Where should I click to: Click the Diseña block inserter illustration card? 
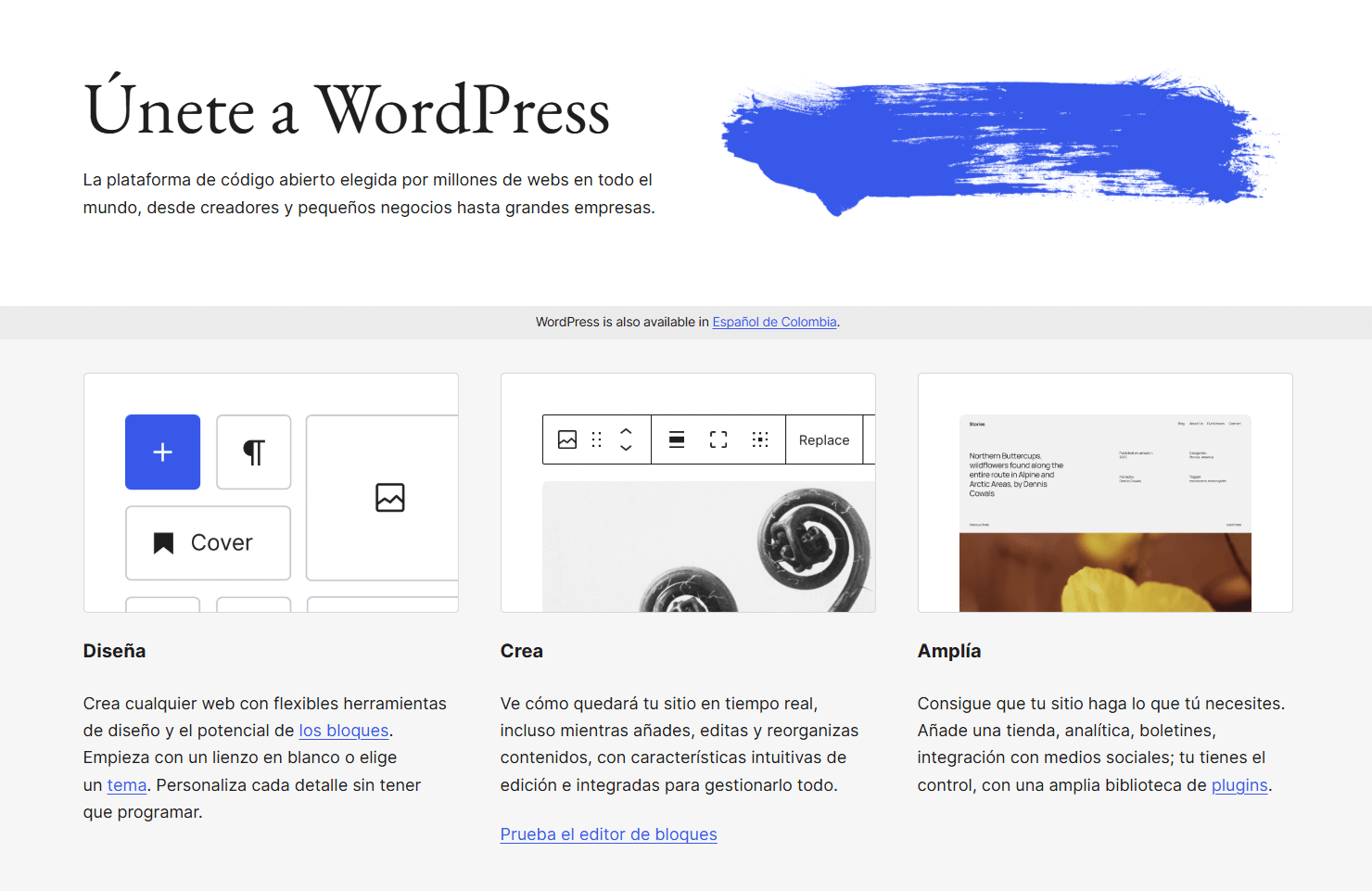271,492
